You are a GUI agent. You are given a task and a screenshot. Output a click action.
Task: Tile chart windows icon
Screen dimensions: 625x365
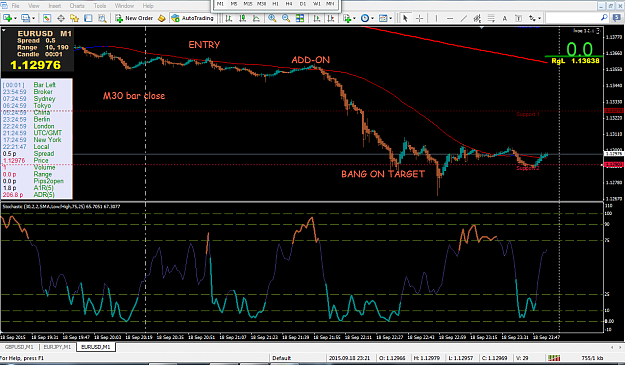click(300, 18)
